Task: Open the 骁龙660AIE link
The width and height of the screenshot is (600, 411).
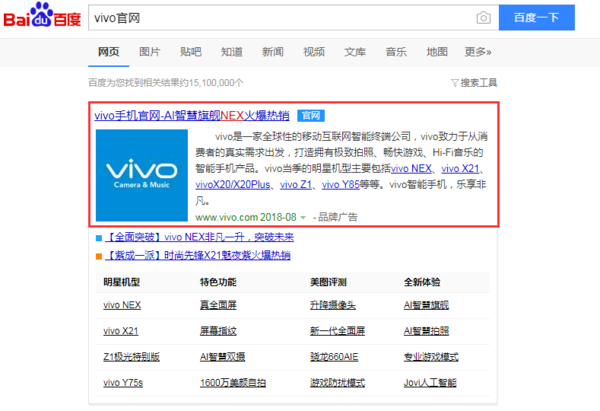Action: coord(334,357)
